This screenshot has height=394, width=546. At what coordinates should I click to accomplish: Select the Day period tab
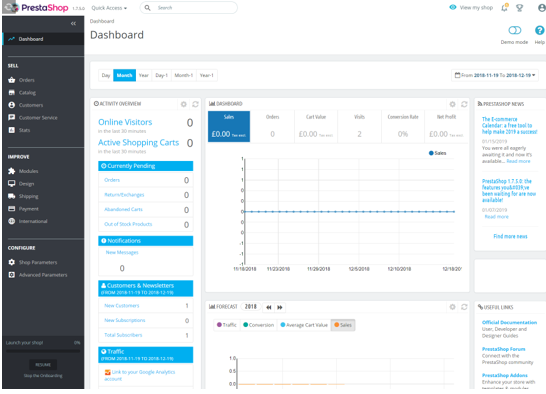tap(106, 75)
